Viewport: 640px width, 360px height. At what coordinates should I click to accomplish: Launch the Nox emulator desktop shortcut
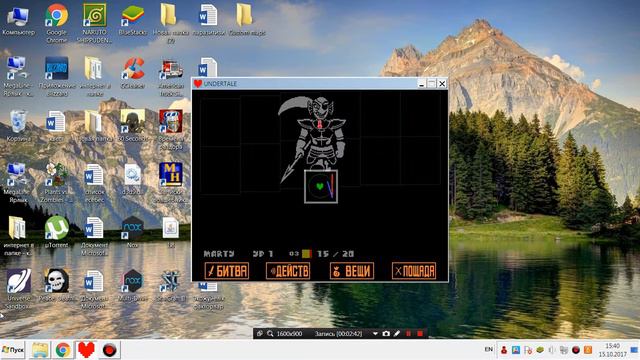coord(133,232)
